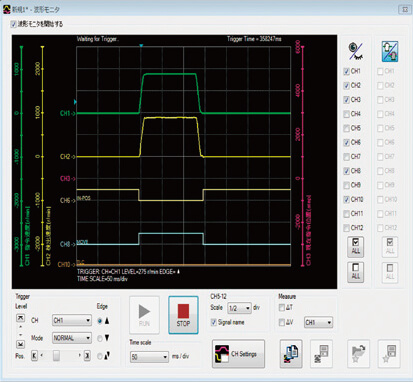Open the Measure CH1 dropdown
The image size is (413, 382).
click(x=318, y=322)
